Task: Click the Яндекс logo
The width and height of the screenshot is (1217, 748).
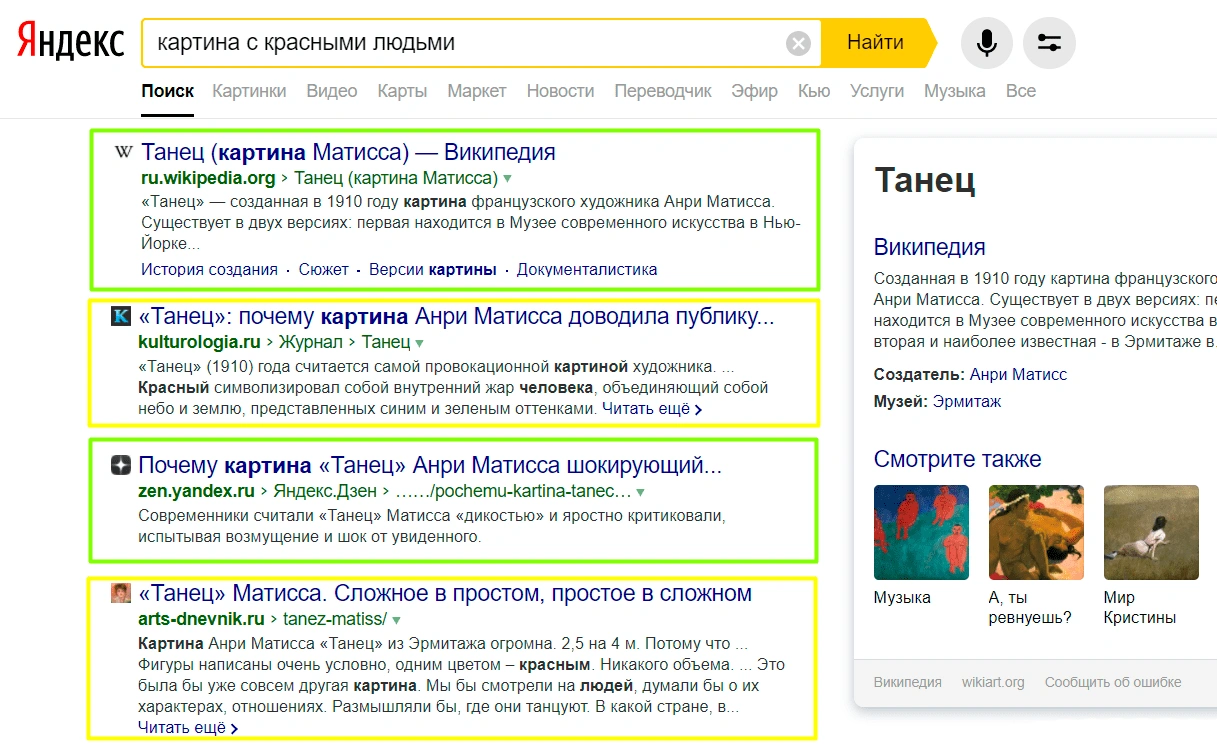Action: pyautogui.click(x=68, y=40)
